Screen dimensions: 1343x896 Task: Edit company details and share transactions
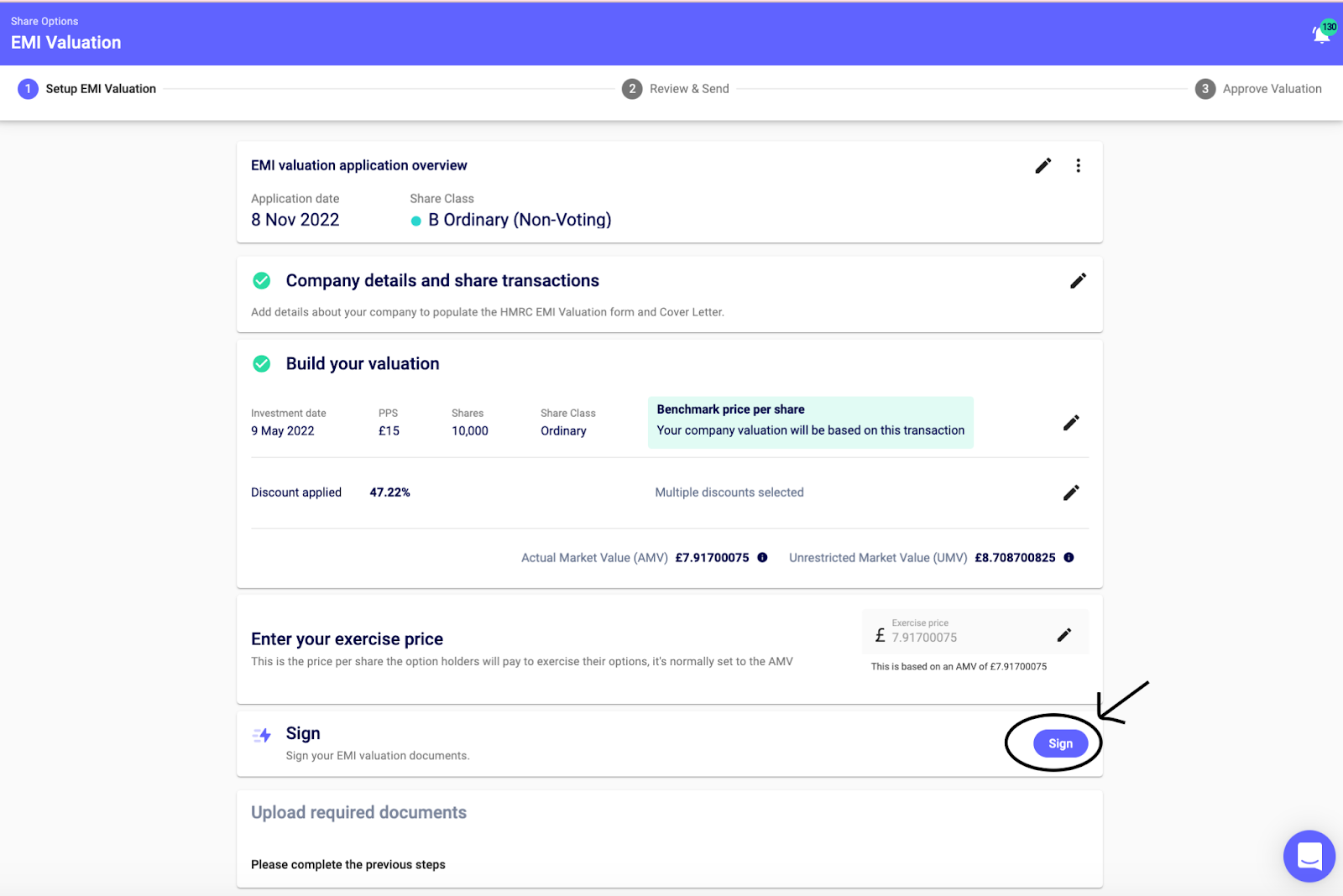click(x=1078, y=281)
